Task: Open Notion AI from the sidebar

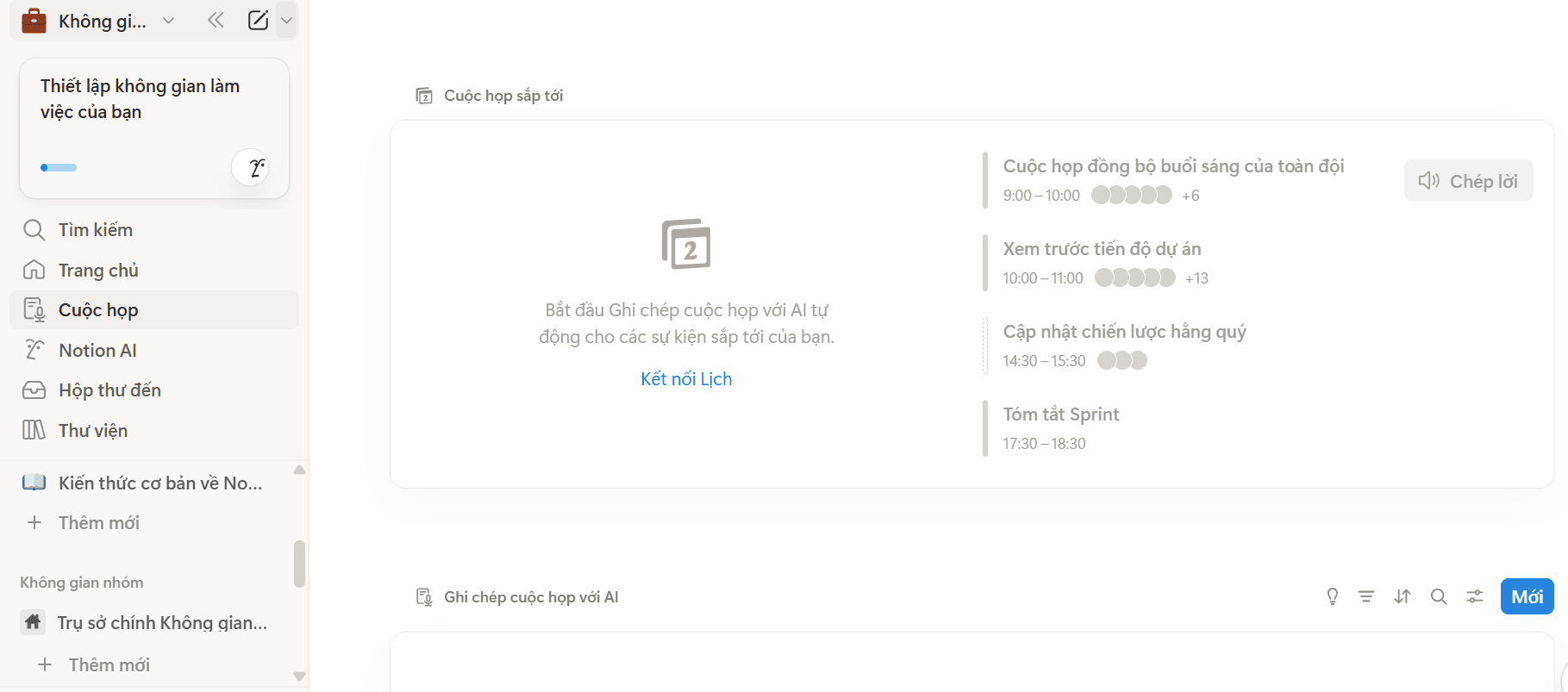Action: pyautogui.click(x=97, y=350)
